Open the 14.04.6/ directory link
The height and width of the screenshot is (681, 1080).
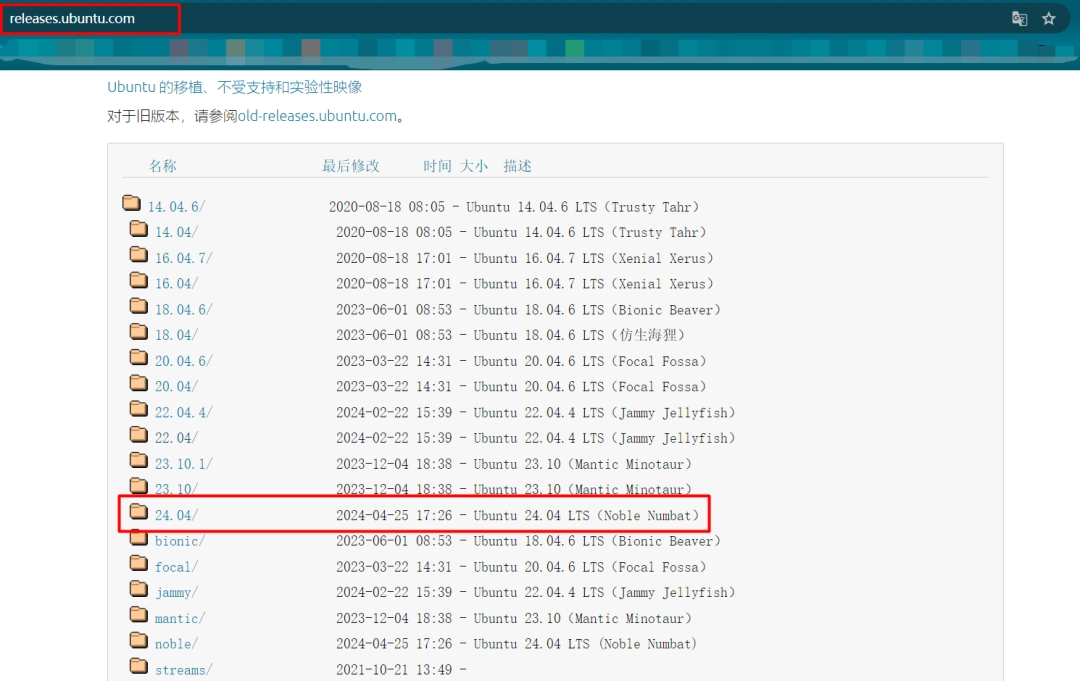coord(176,207)
